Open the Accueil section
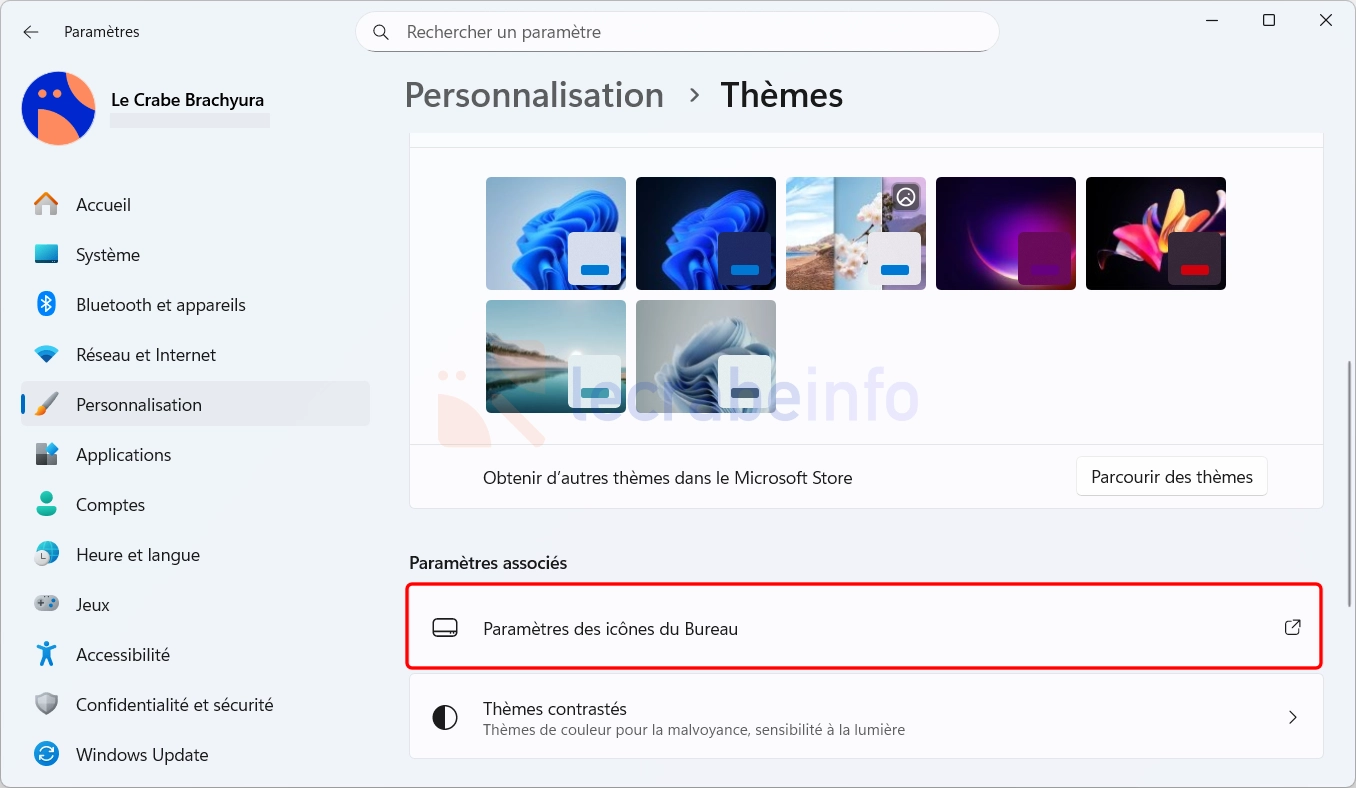Screen dimensions: 1356x788 click(x=195, y=204)
